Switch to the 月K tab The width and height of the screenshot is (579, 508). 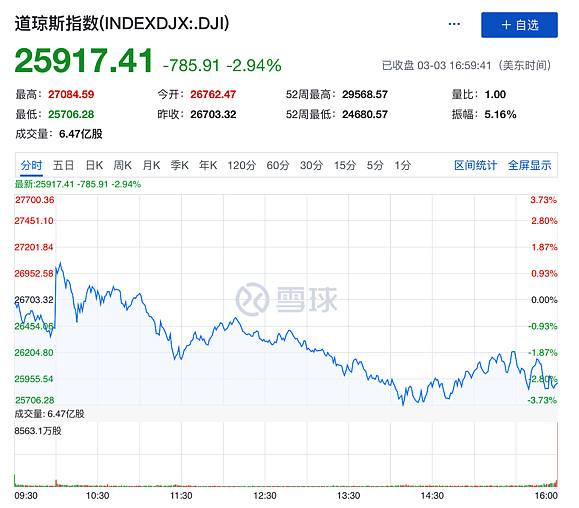pos(151,165)
